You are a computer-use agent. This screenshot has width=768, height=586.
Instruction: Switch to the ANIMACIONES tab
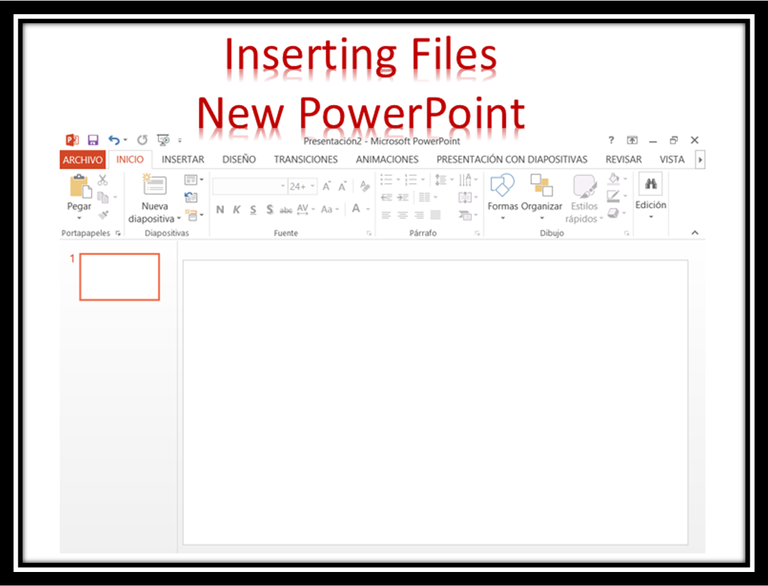[387, 160]
